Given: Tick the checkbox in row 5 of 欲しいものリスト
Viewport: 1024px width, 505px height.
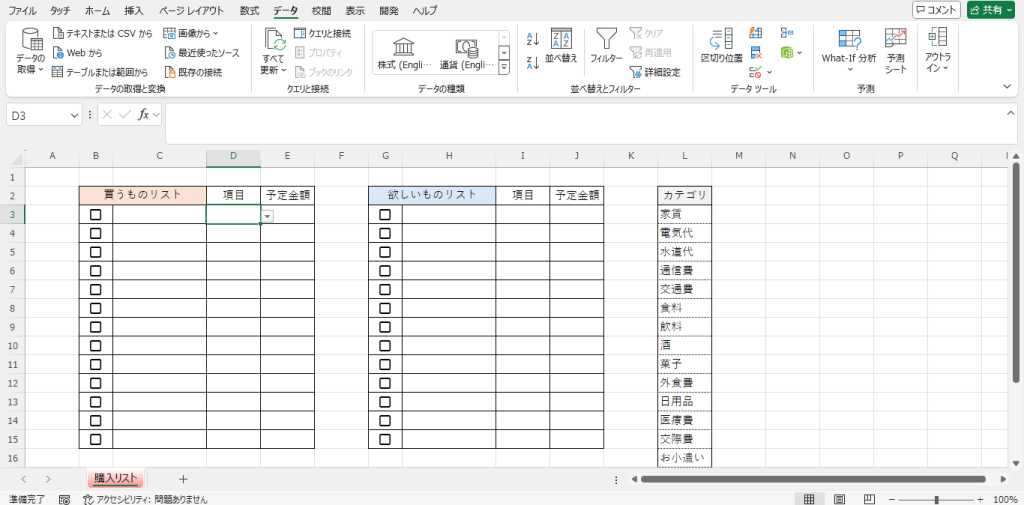Looking at the screenshot, I should click(x=385, y=252).
